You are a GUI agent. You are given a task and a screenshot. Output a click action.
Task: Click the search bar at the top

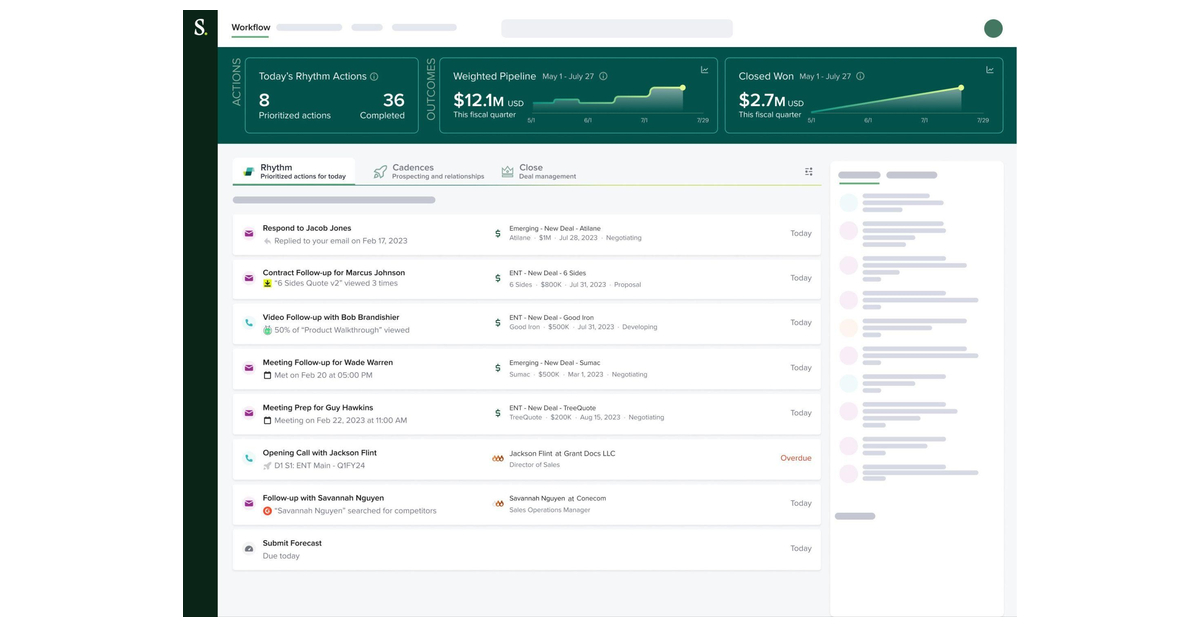click(616, 28)
